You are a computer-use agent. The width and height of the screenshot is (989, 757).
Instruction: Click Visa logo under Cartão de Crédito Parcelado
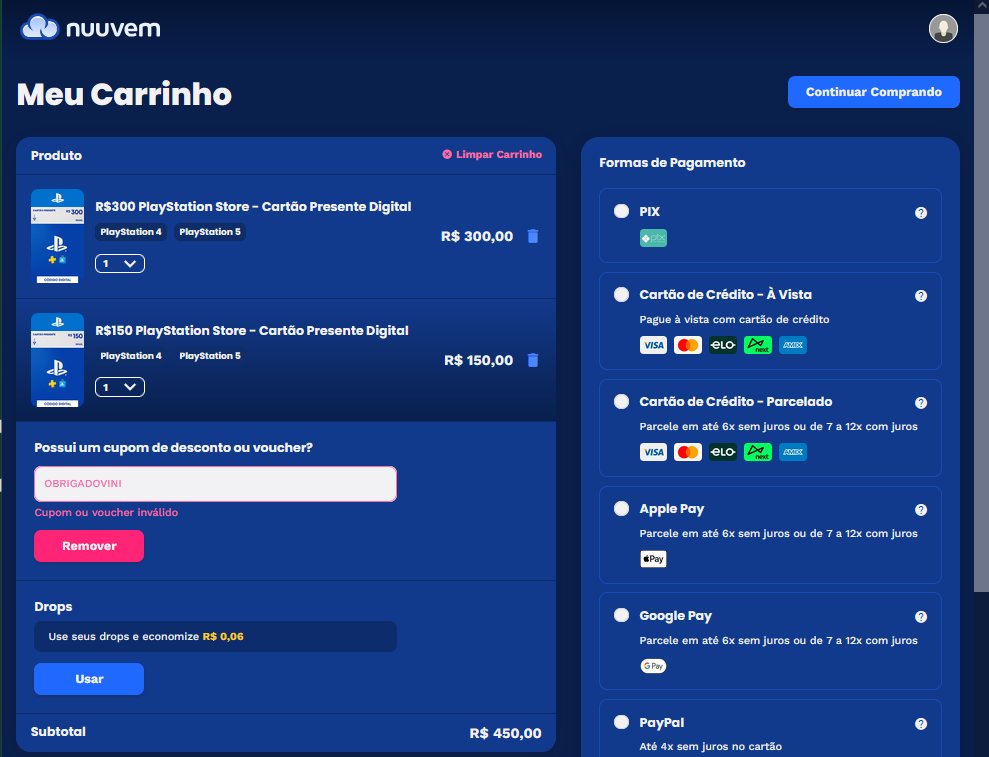click(653, 452)
